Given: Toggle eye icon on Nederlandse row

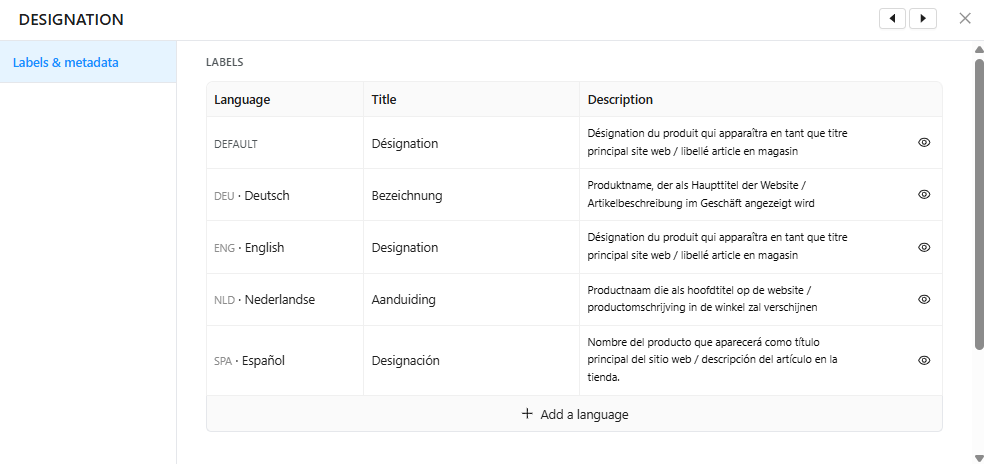Looking at the screenshot, I should (x=924, y=299).
